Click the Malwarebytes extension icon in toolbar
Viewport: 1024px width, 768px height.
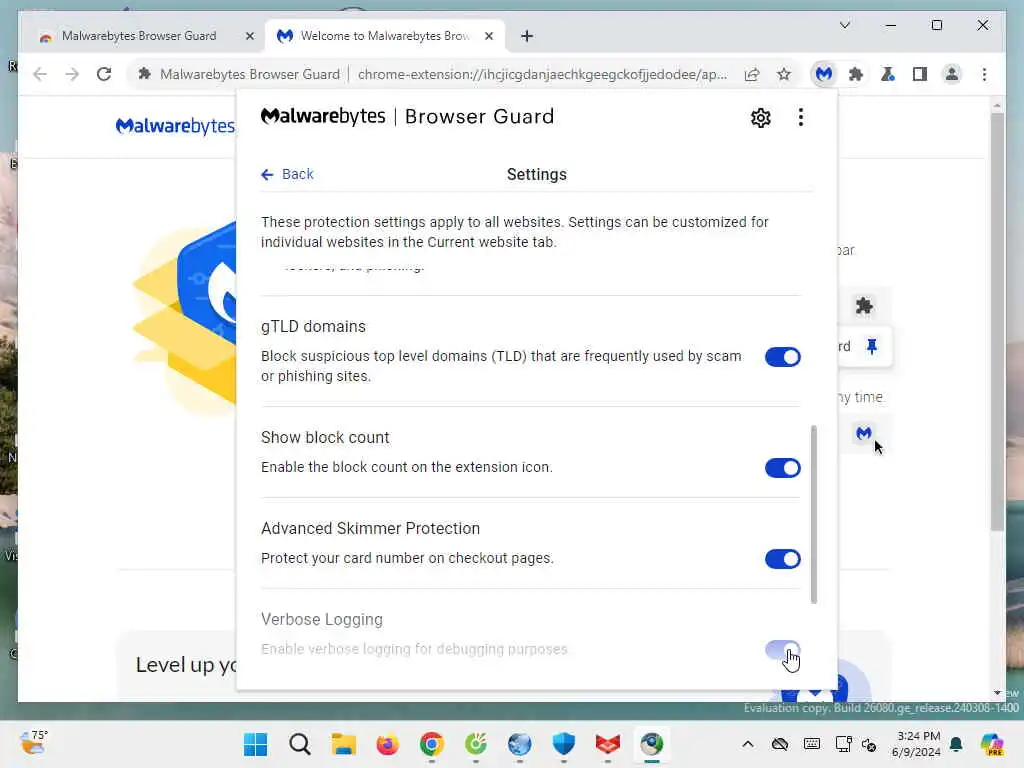pos(824,74)
